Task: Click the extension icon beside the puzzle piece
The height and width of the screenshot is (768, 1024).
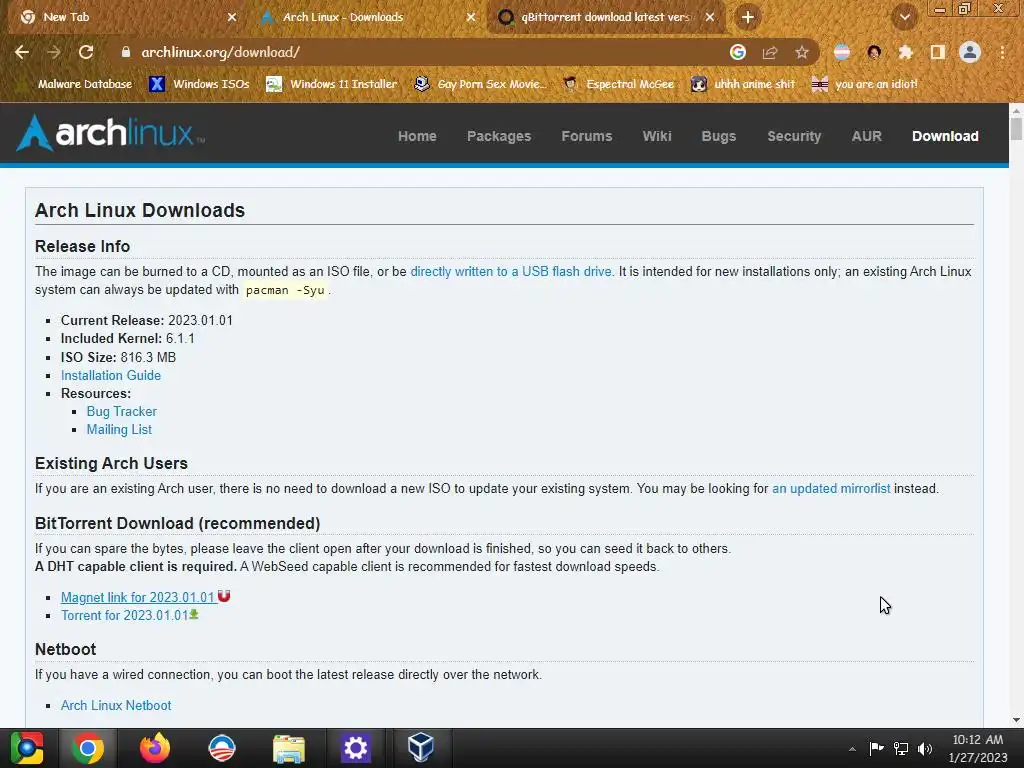Action: coord(874,52)
